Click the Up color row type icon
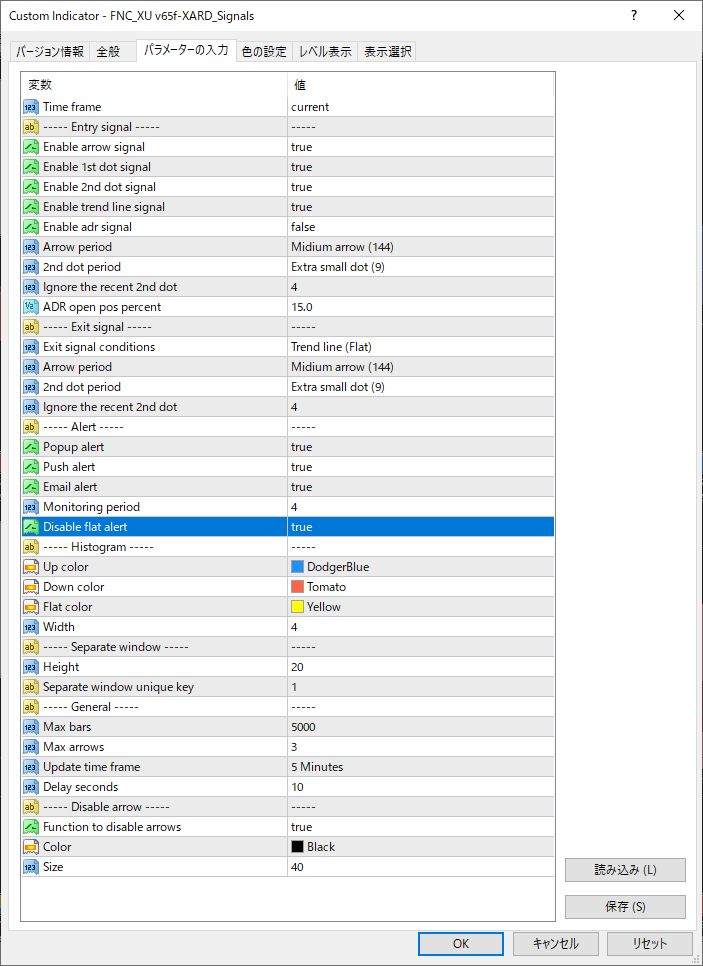Viewport: 703px width, 966px height. pyautogui.click(x=31, y=567)
